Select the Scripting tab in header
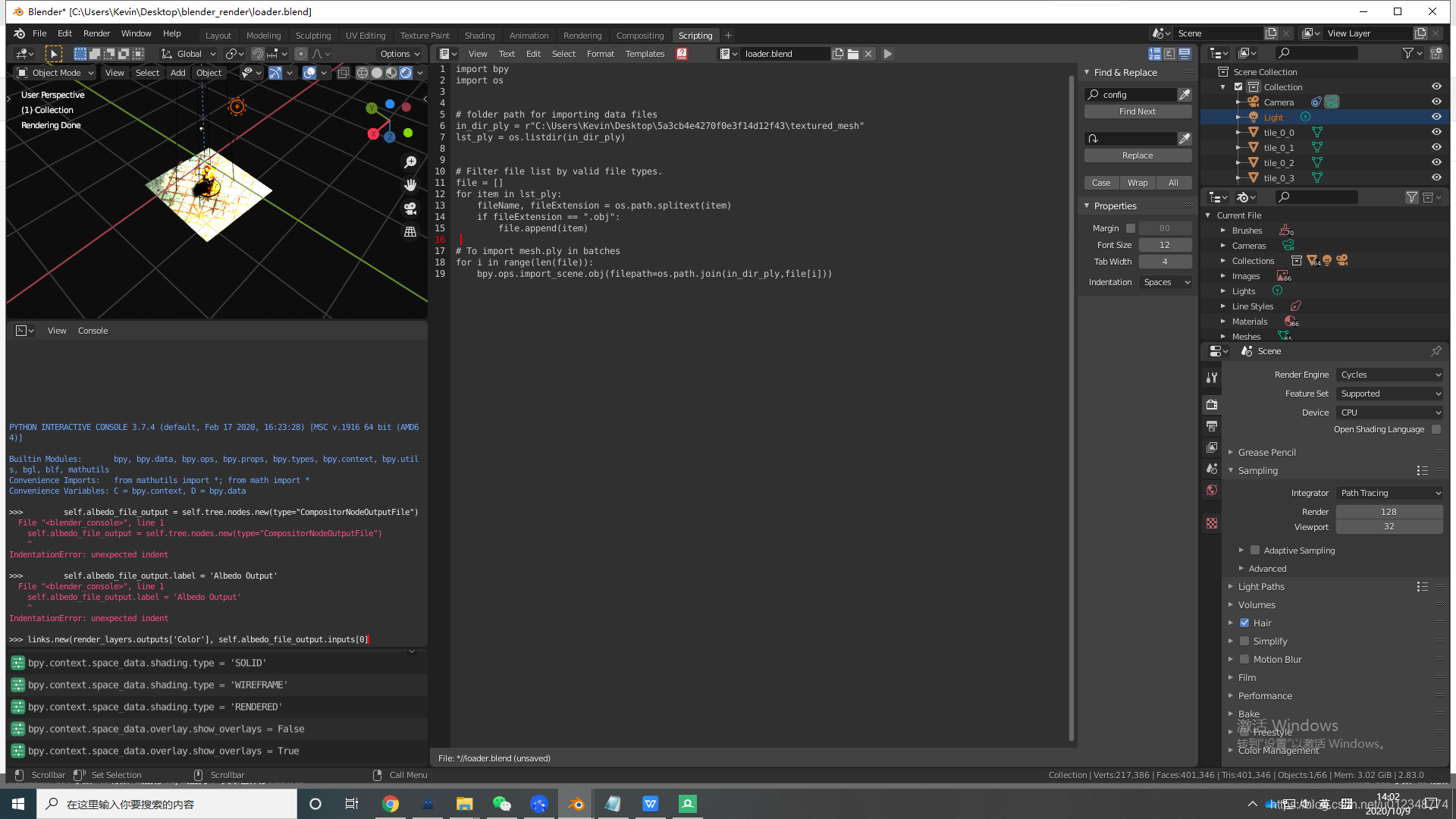This screenshot has height=819, width=1456. pyautogui.click(x=694, y=35)
